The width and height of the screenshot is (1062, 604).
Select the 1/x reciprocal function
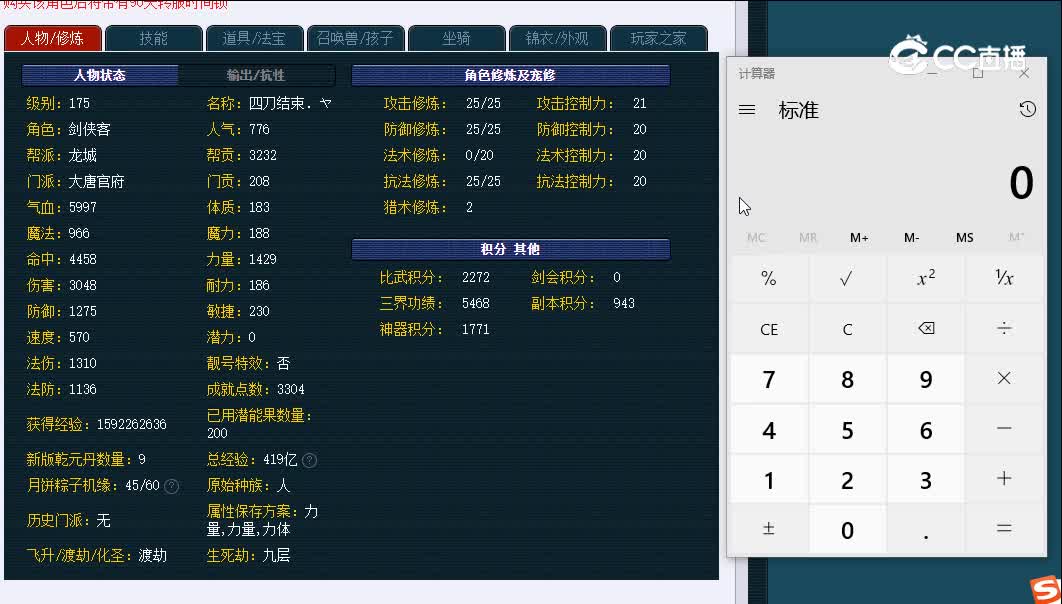pyautogui.click(x=1003, y=278)
